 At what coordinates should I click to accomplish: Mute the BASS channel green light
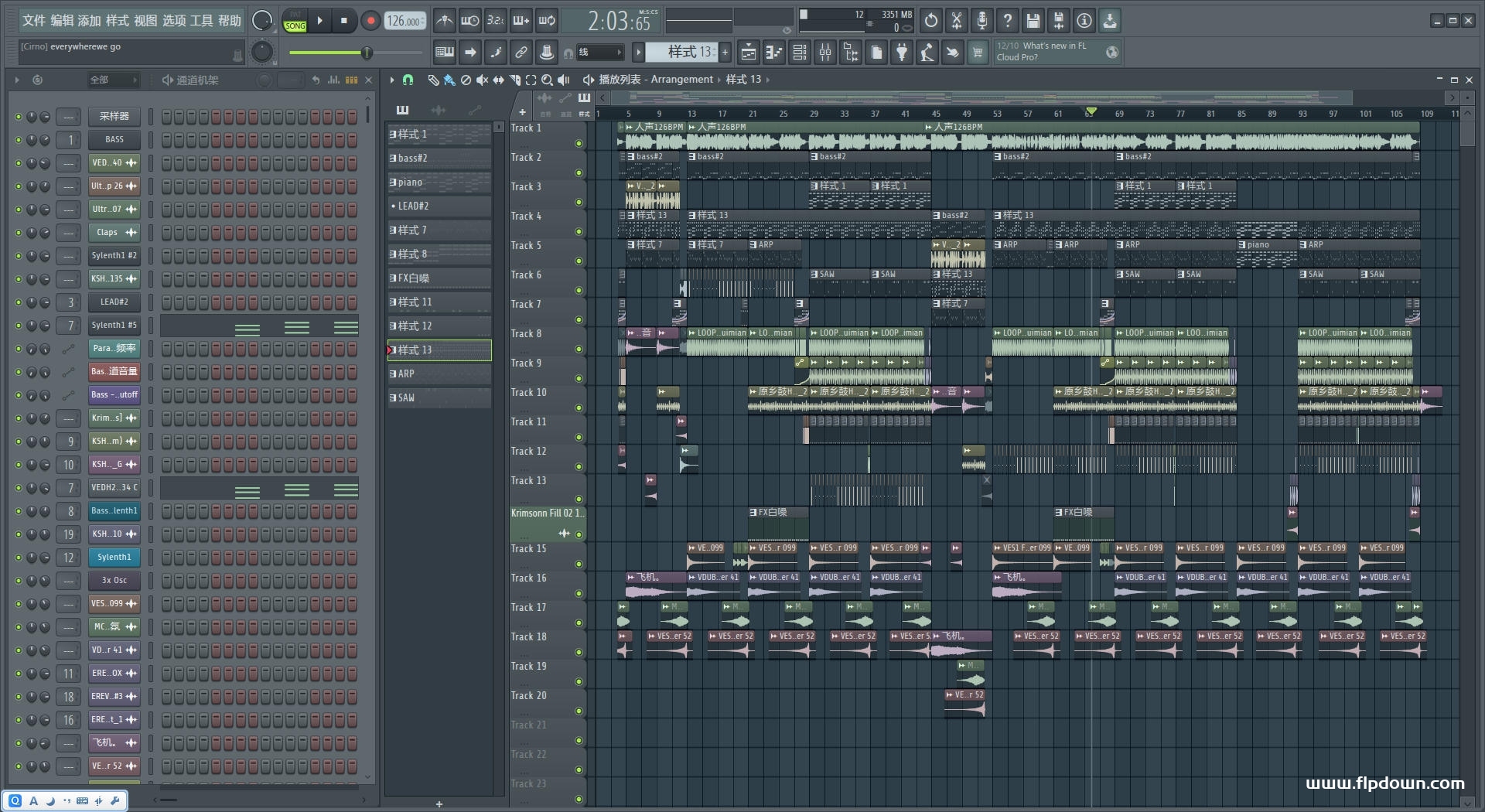pos(19,140)
